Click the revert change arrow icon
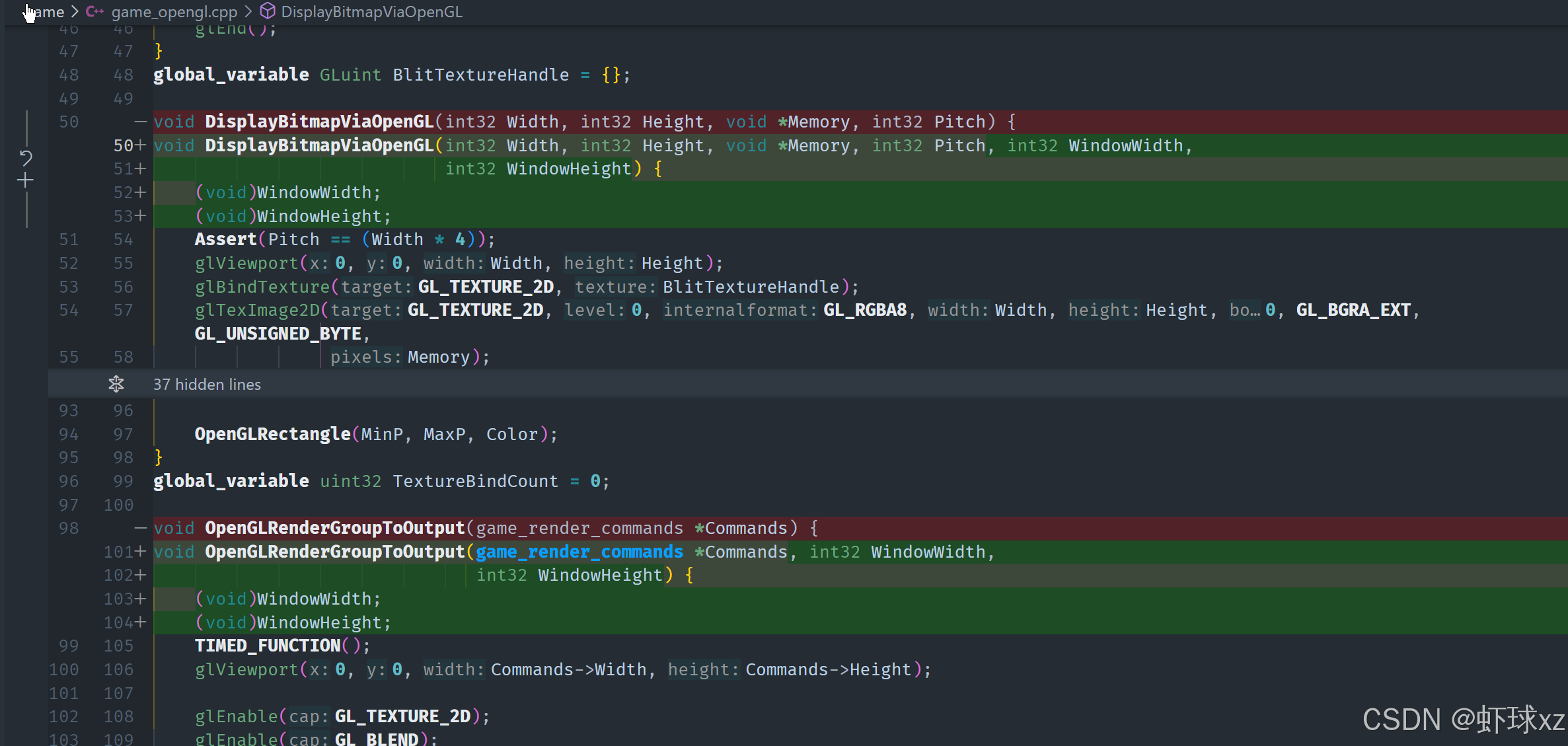 26,157
